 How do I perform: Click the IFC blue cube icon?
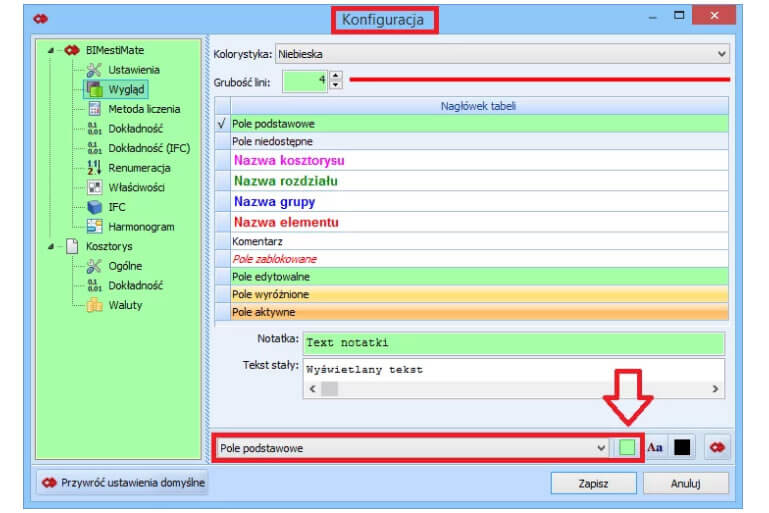[x=95, y=207]
